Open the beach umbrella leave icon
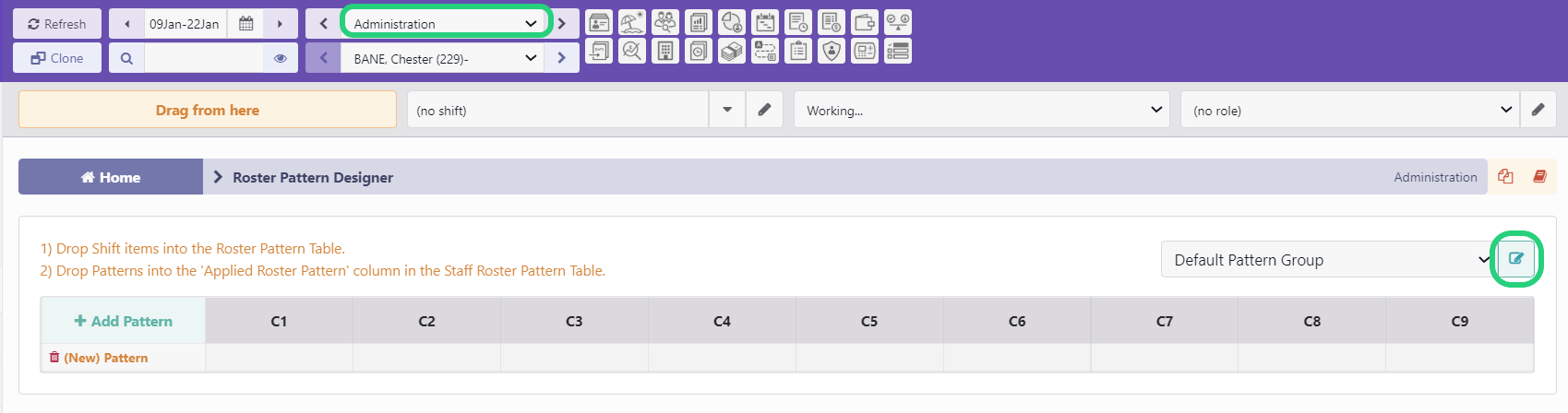The width and height of the screenshot is (1568, 413). [x=632, y=22]
